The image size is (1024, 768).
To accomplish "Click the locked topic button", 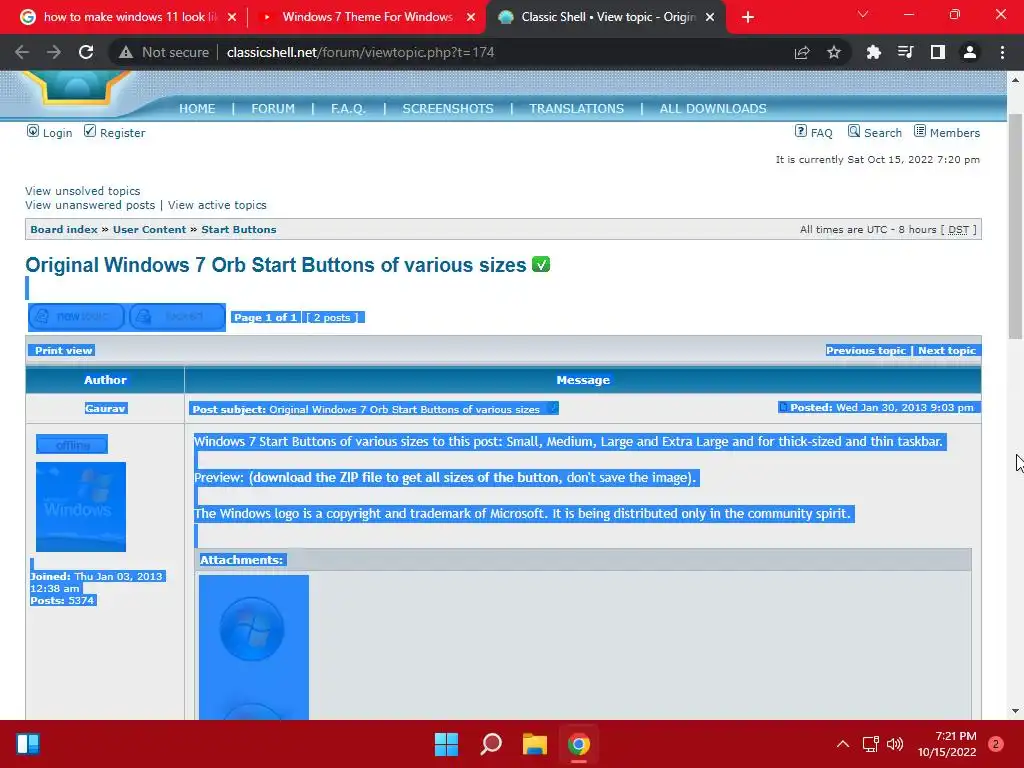I will pos(176,317).
